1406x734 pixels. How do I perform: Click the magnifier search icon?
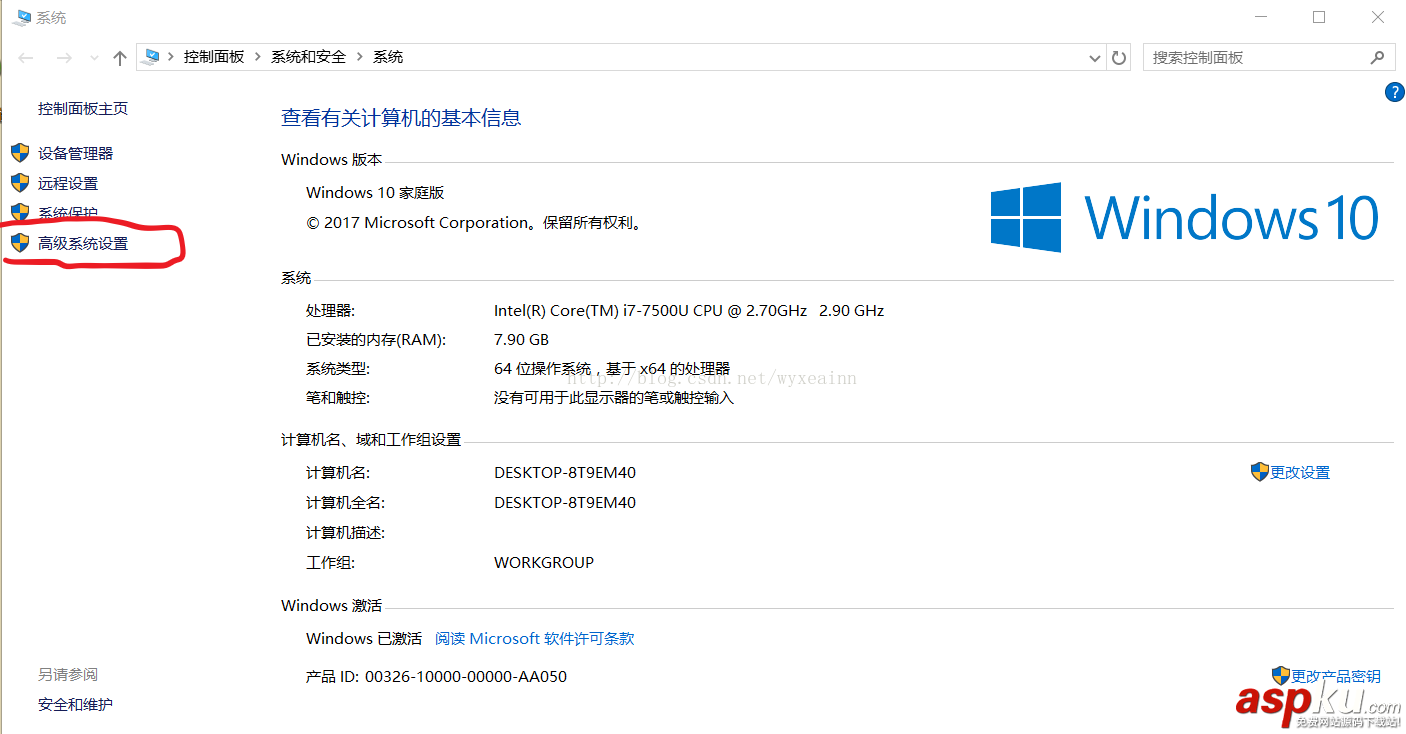[1377, 58]
